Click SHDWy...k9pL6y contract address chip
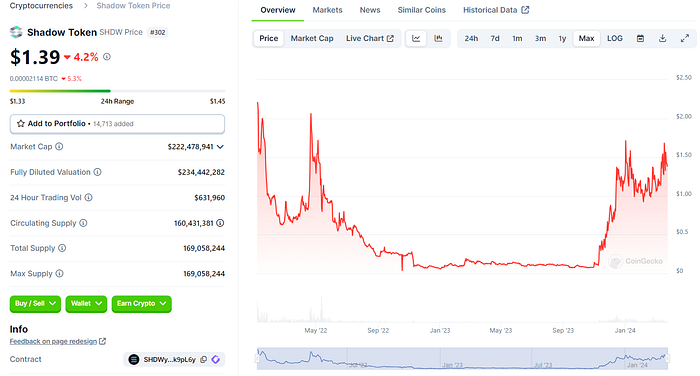 (174, 359)
